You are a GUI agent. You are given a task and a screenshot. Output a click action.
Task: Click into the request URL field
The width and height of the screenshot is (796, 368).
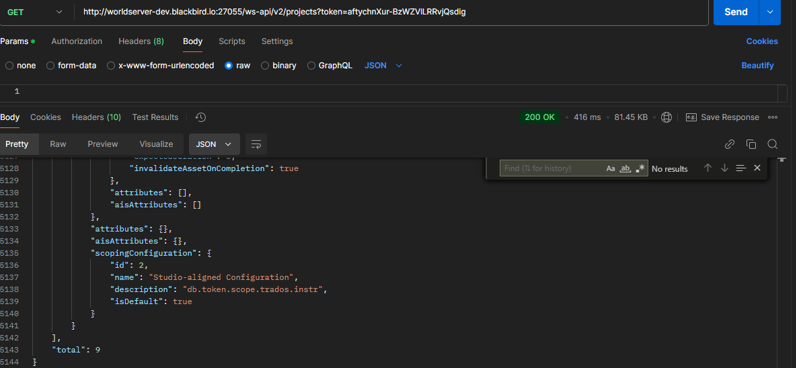tap(391, 12)
